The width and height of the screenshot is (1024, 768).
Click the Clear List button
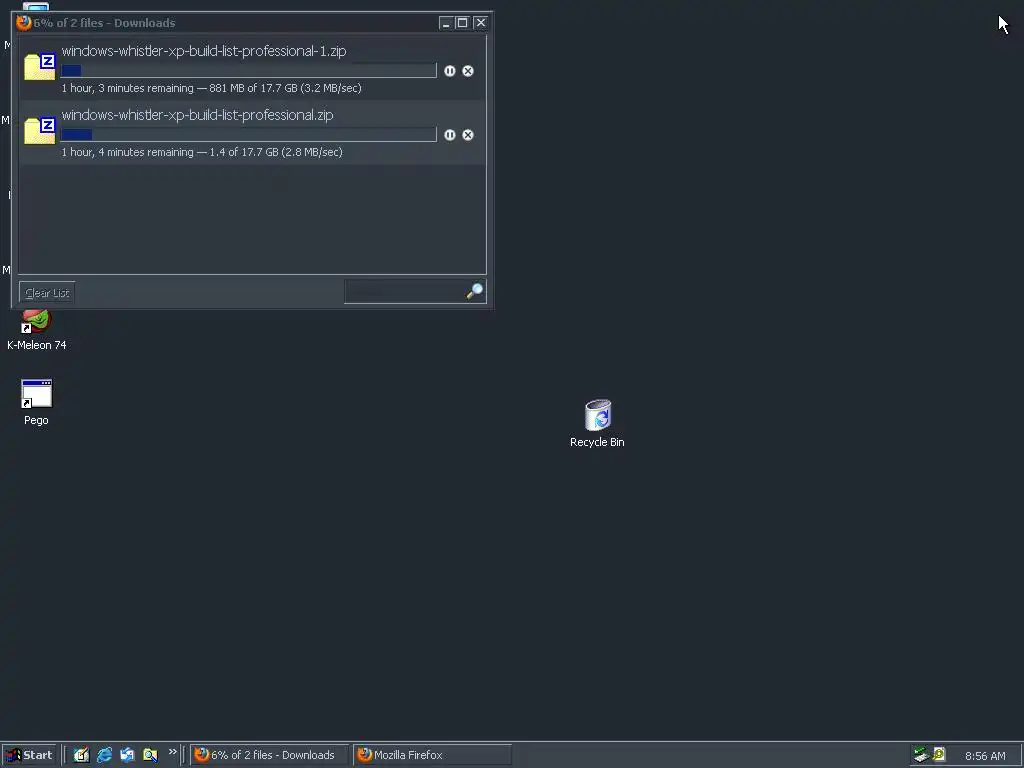(47, 293)
